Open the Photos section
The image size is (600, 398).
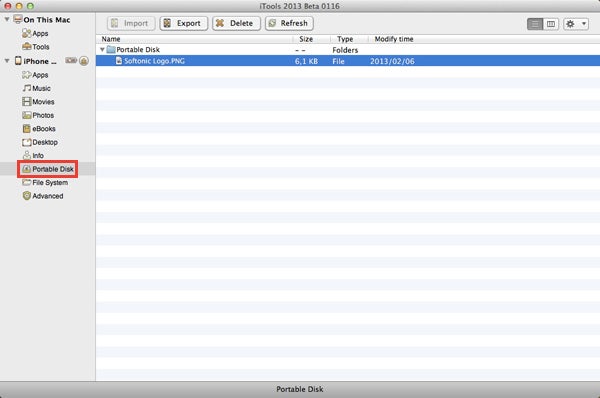pyautogui.click(x=38, y=115)
